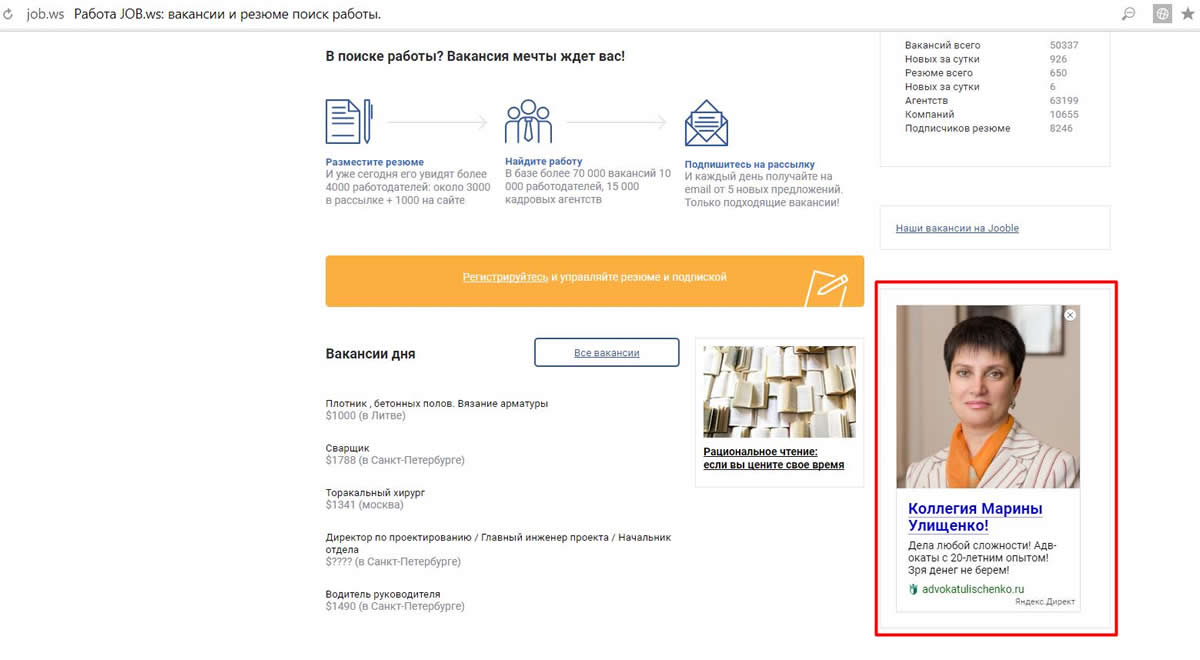
Task: Click the Все вакансии button
Action: pyautogui.click(x=606, y=353)
